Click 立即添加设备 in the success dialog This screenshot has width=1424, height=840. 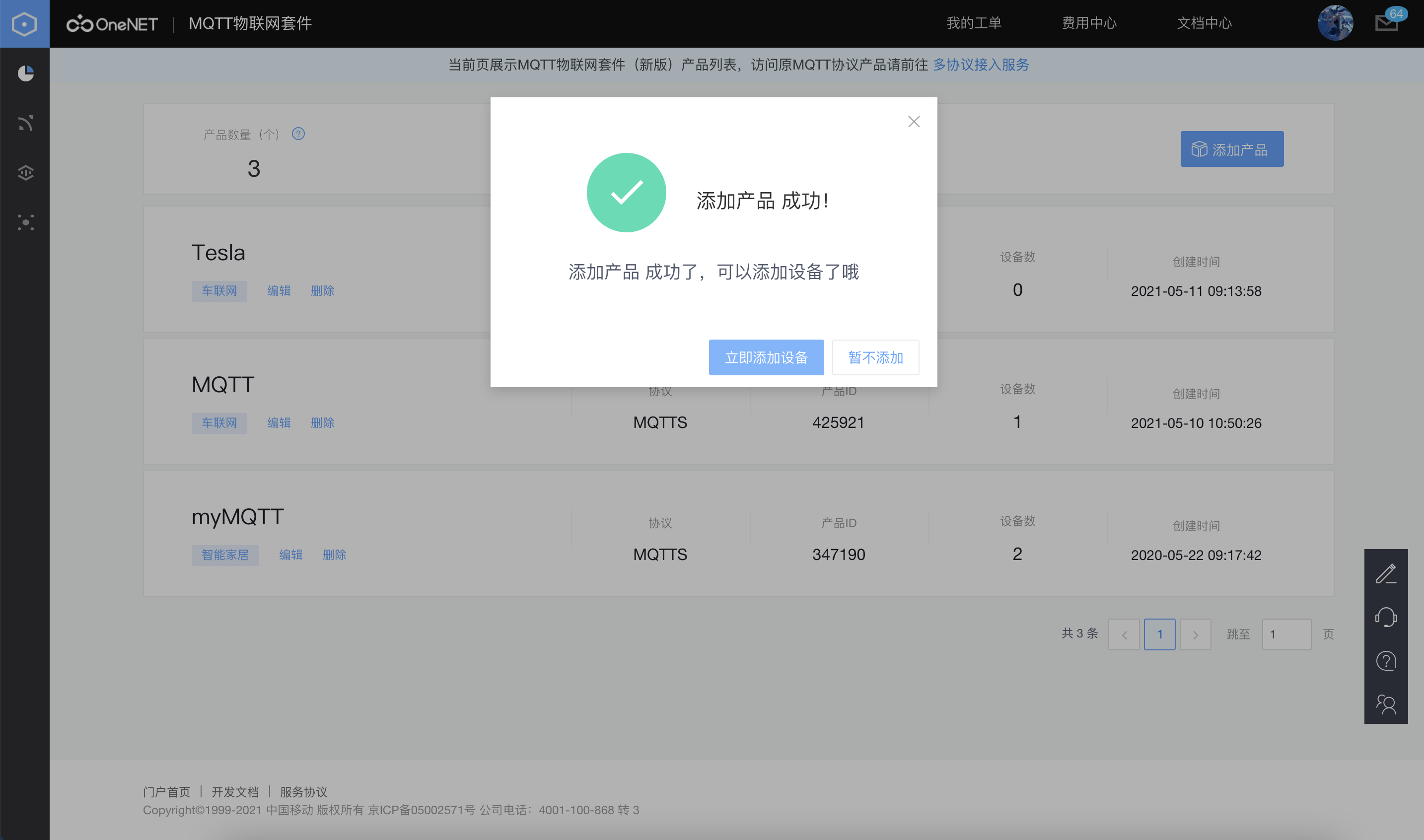click(766, 357)
